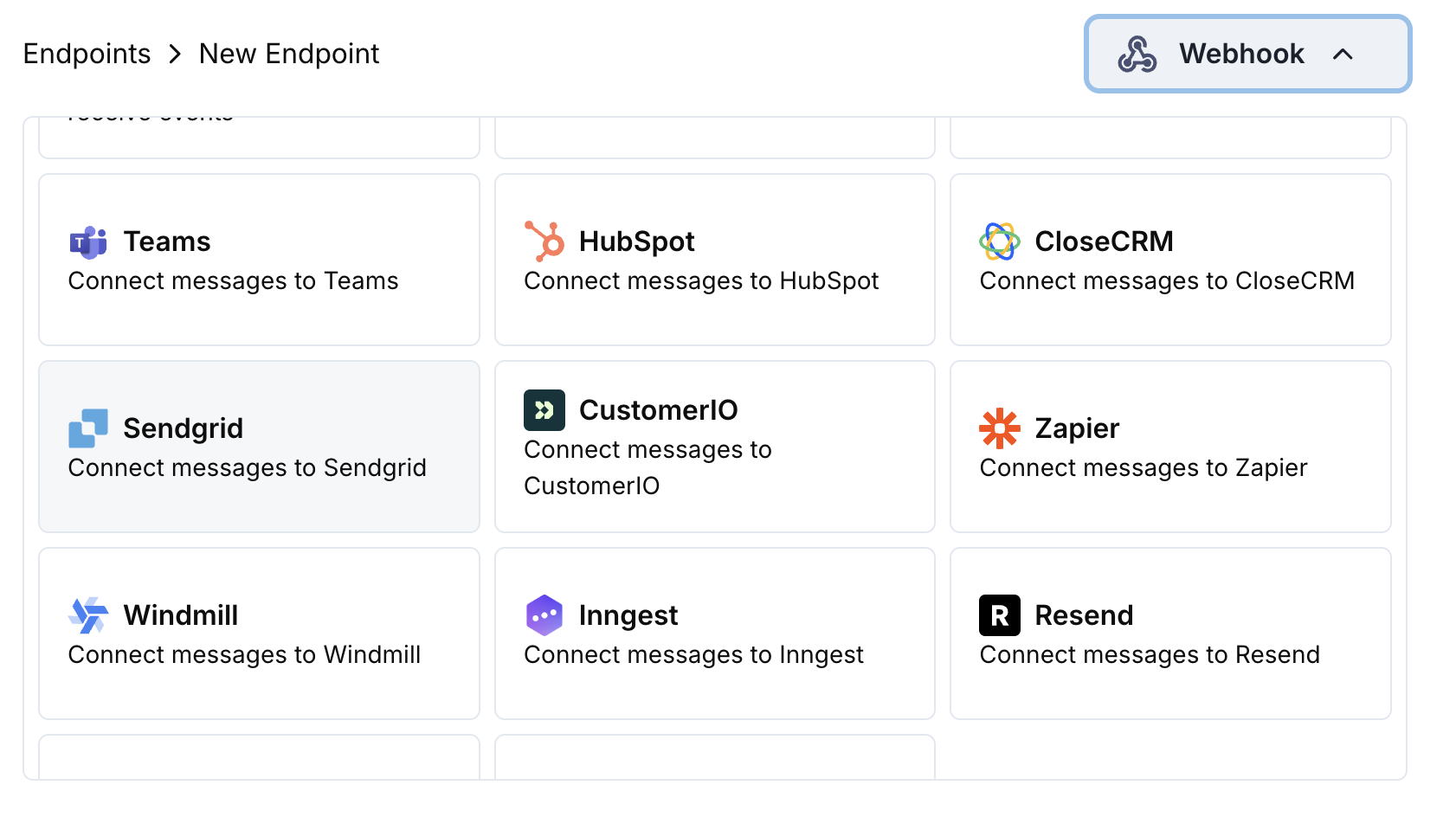Click the breadcrumb chevron between Endpoints and New Endpoint

pos(176,54)
